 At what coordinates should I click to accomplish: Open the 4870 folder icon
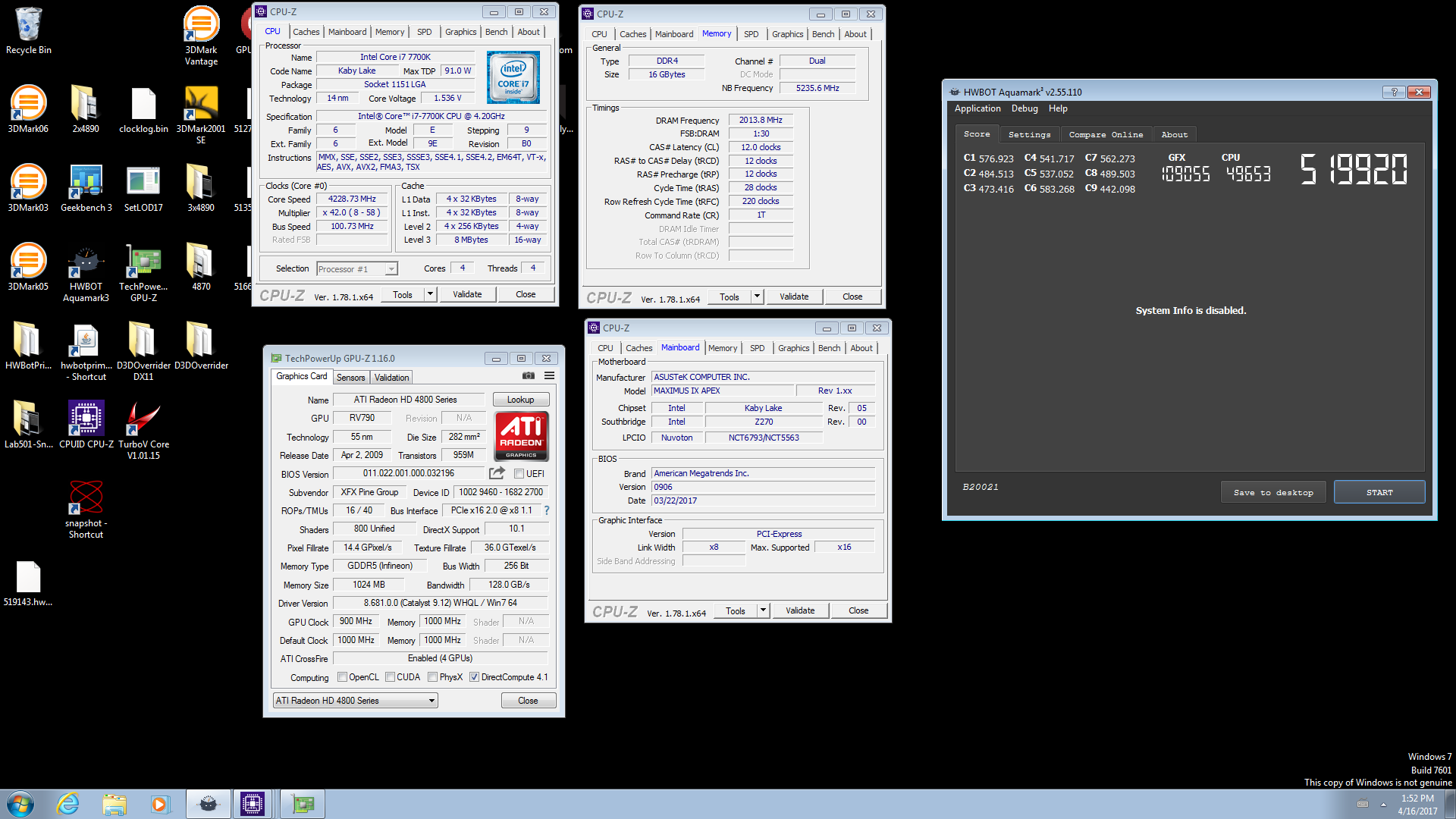201,267
